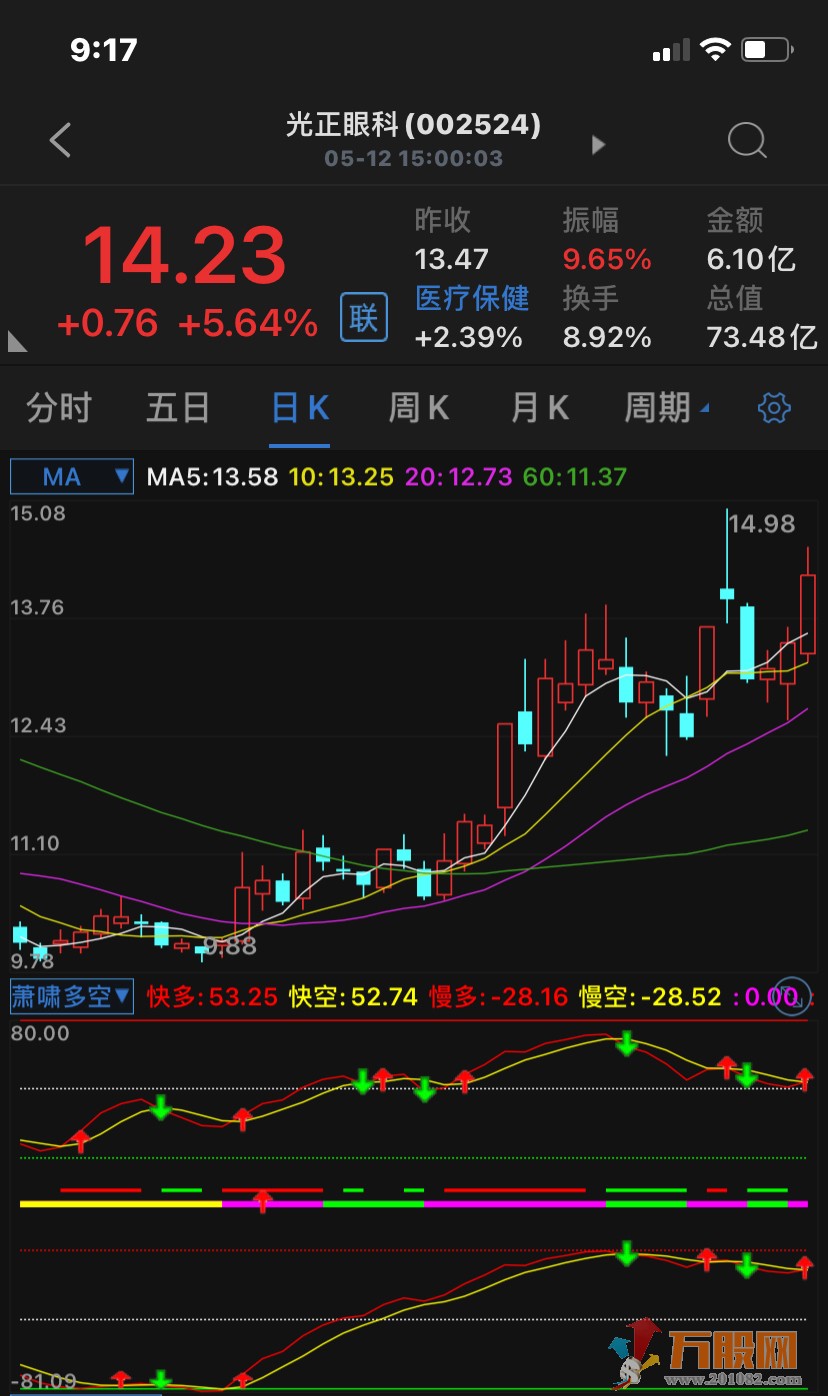Expand quote details corner triangle
The width and height of the screenshot is (828, 1396).
(17, 341)
